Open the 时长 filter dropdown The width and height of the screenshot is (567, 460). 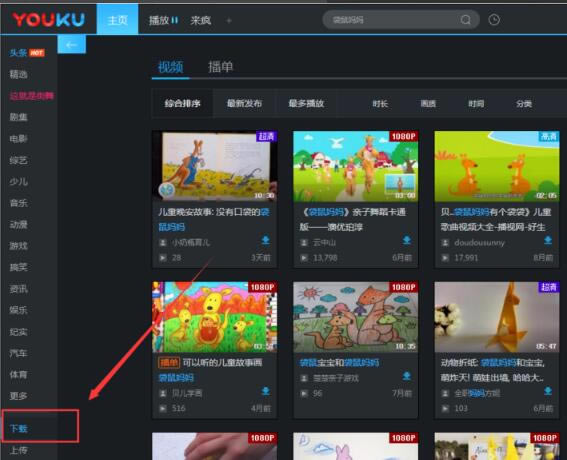[x=380, y=104]
